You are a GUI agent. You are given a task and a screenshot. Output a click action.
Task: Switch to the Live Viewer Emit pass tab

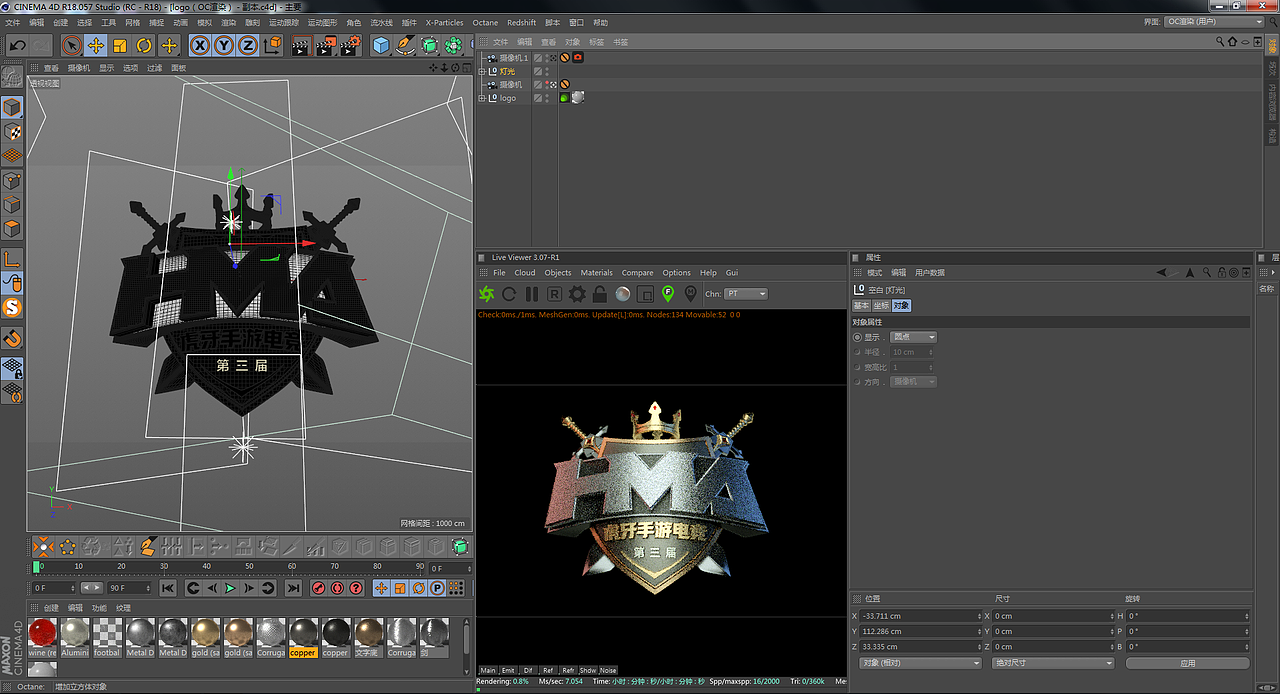point(509,670)
